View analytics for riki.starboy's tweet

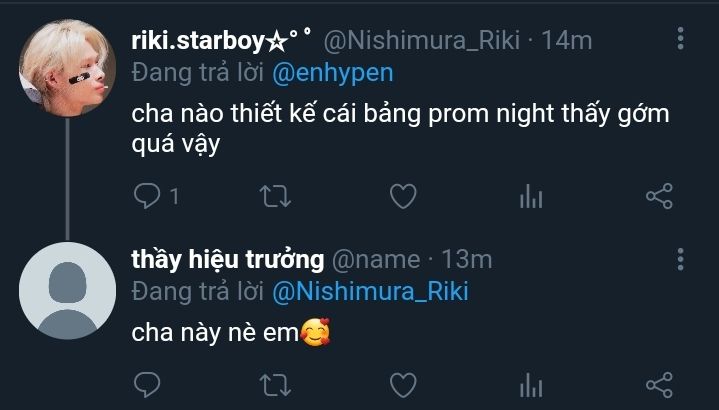tap(531, 196)
